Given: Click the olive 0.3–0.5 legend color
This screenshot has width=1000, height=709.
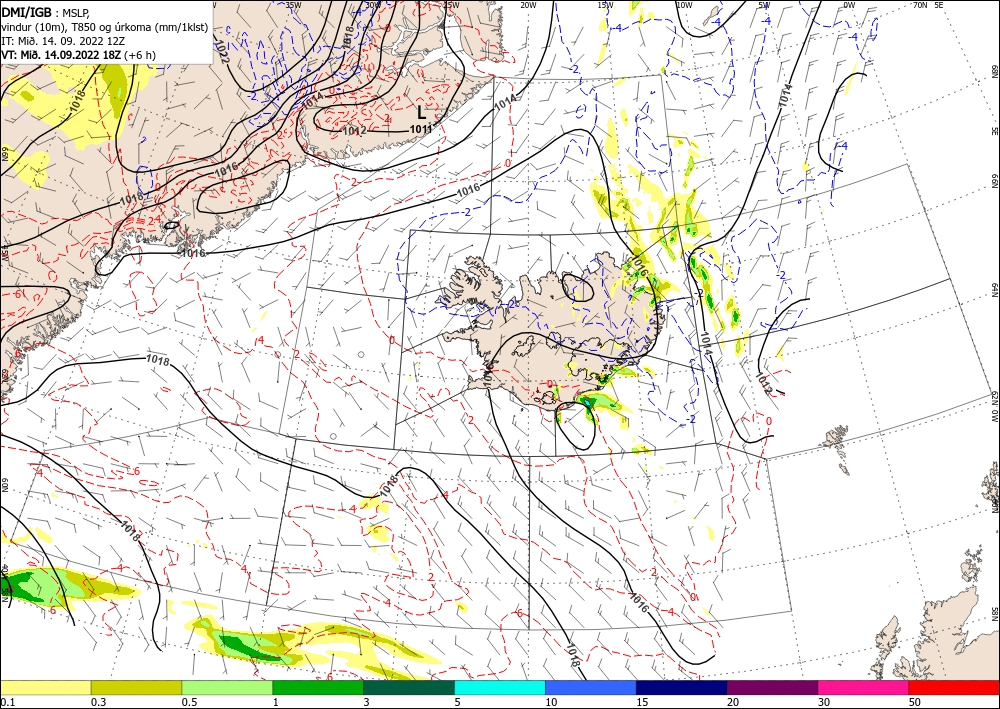Looking at the screenshot, I should click(x=136, y=687).
